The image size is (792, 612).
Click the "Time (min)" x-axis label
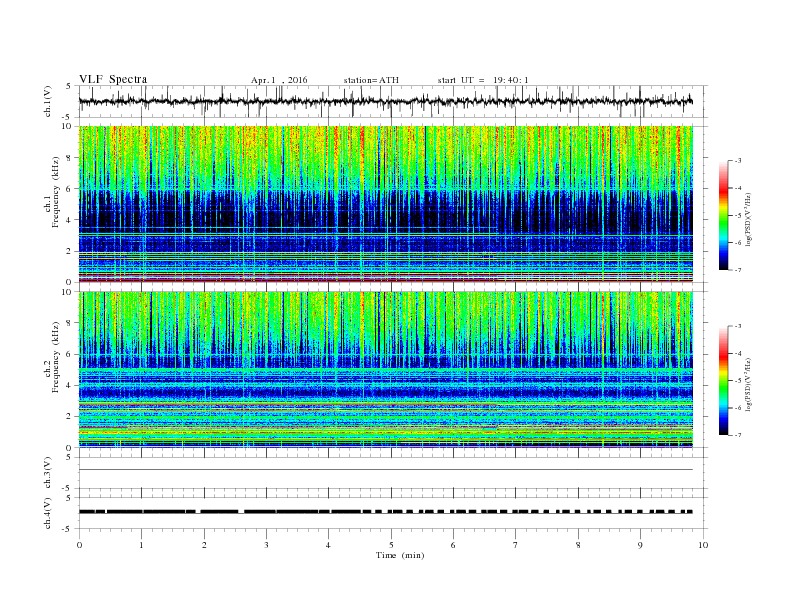[400, 555]
